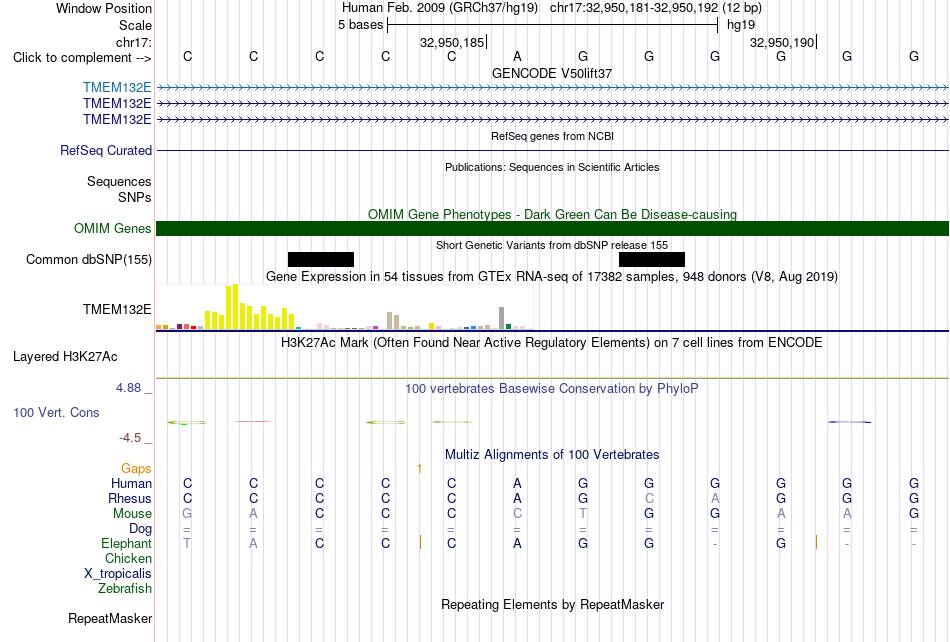Select the Rhesus species label

tap(130, 498)
